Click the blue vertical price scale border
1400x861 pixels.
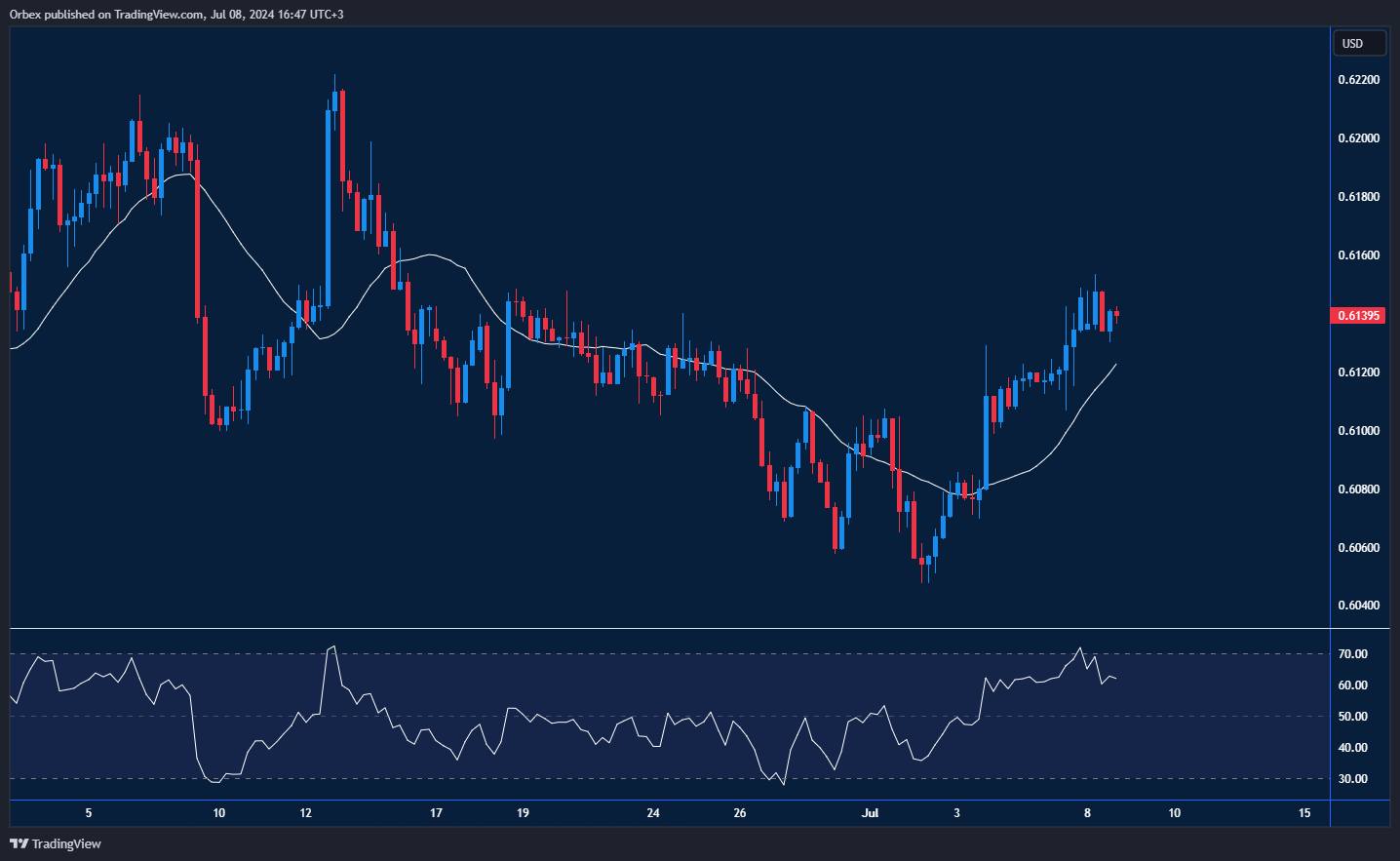(1330, 390)
